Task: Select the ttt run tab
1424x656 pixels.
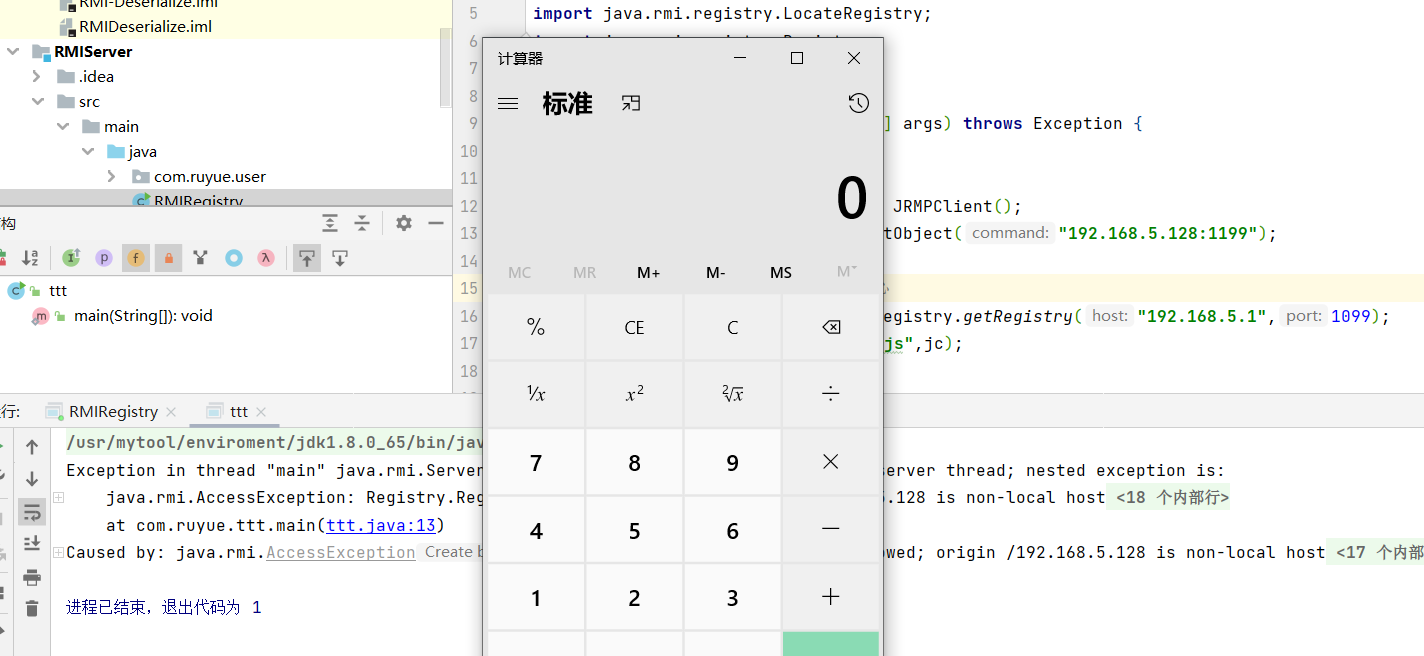Action: click(x=238, y=411)
